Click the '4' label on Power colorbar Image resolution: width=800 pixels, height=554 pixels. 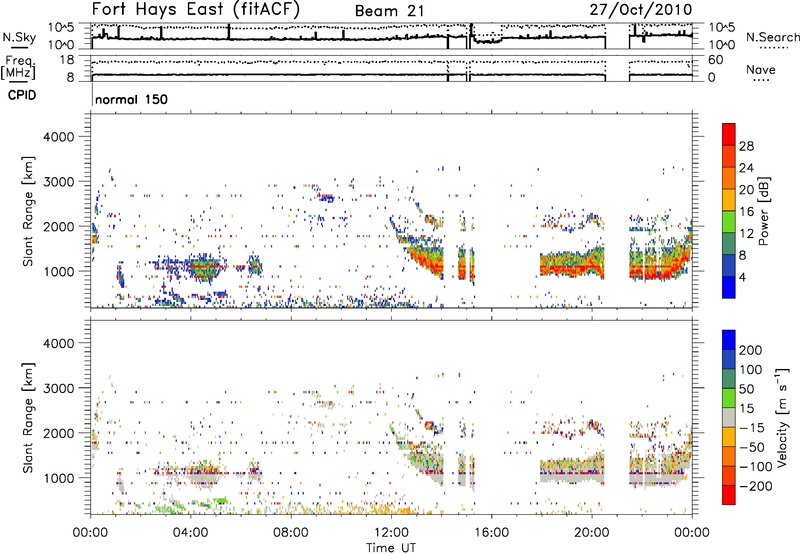[x=743, y=278]
